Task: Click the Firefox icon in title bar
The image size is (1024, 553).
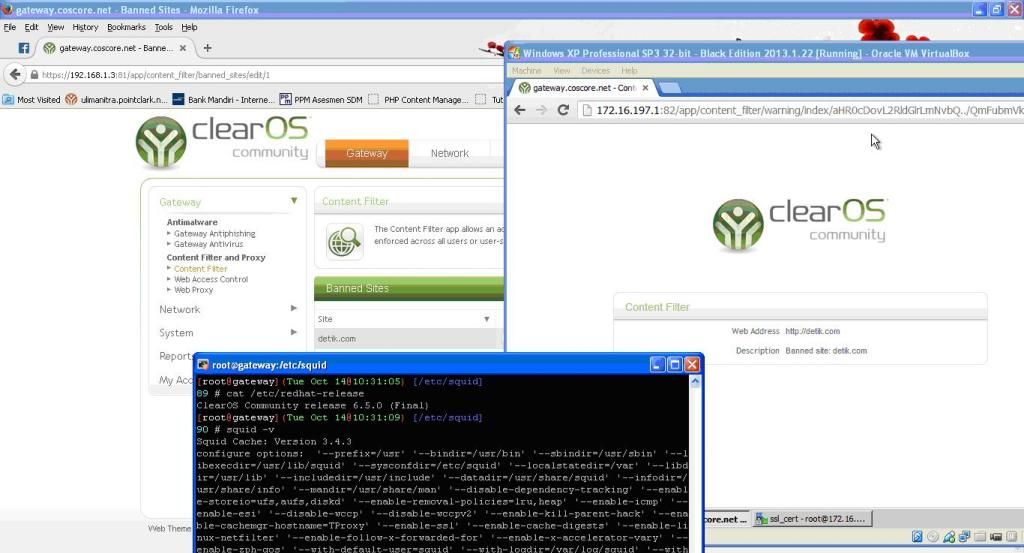Action: (x=7, y=9)
